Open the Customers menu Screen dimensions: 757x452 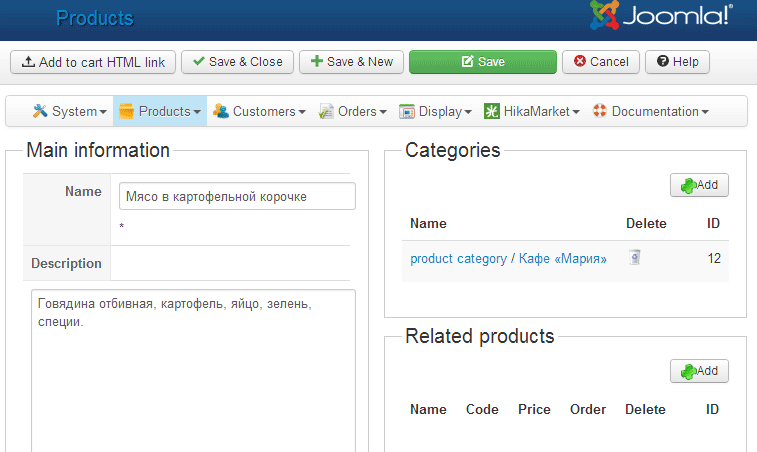click(260, 111)
